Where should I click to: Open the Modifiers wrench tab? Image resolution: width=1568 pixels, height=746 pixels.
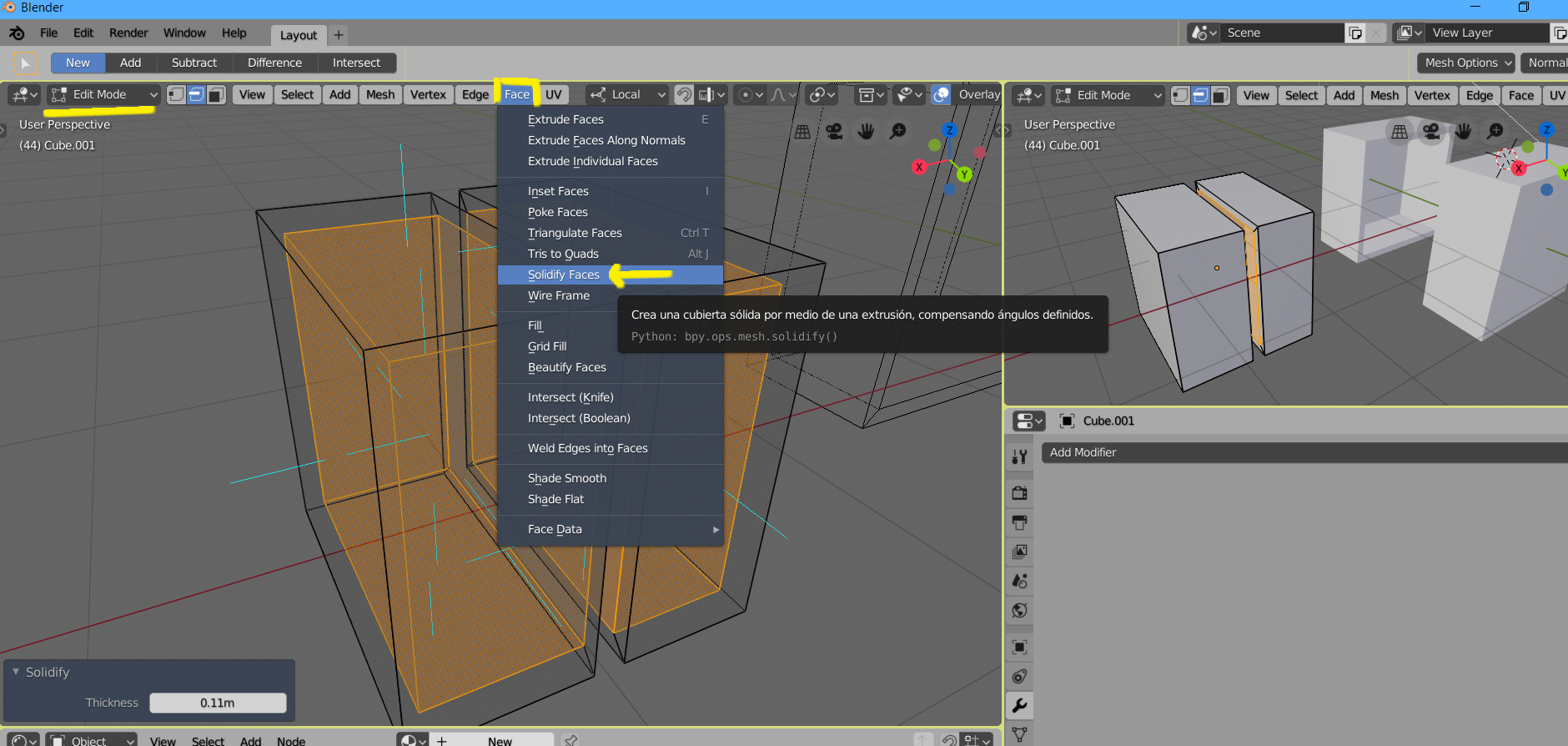(1019, 706)
